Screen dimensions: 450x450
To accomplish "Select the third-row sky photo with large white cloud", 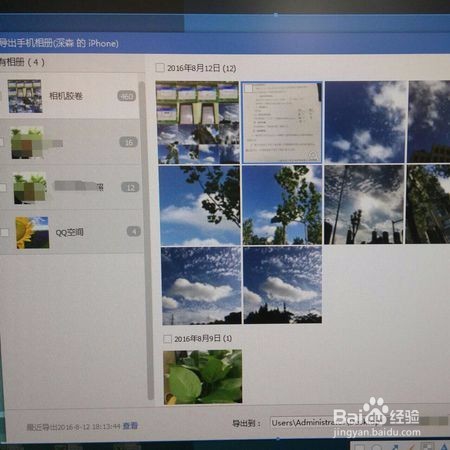I will coord(201,286).
